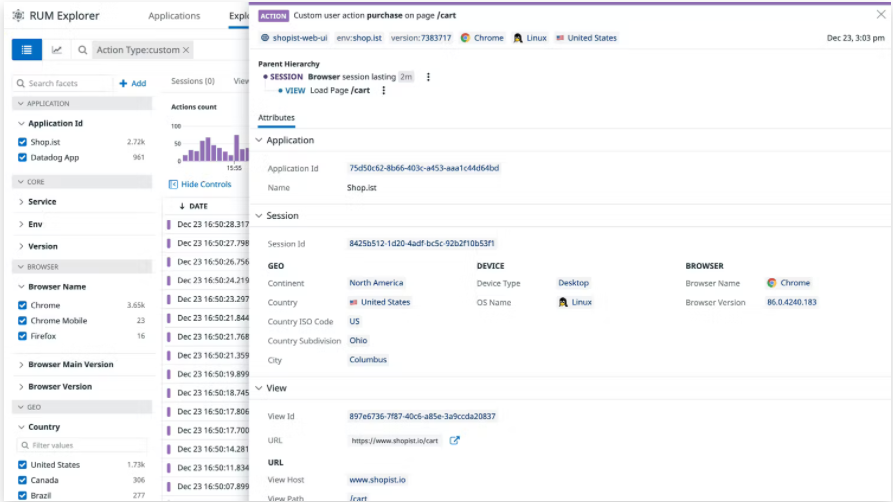893x502 pixels.
Task: Expand the Browser Version facet
Action: pyautogui.click(x=21, y=387)
